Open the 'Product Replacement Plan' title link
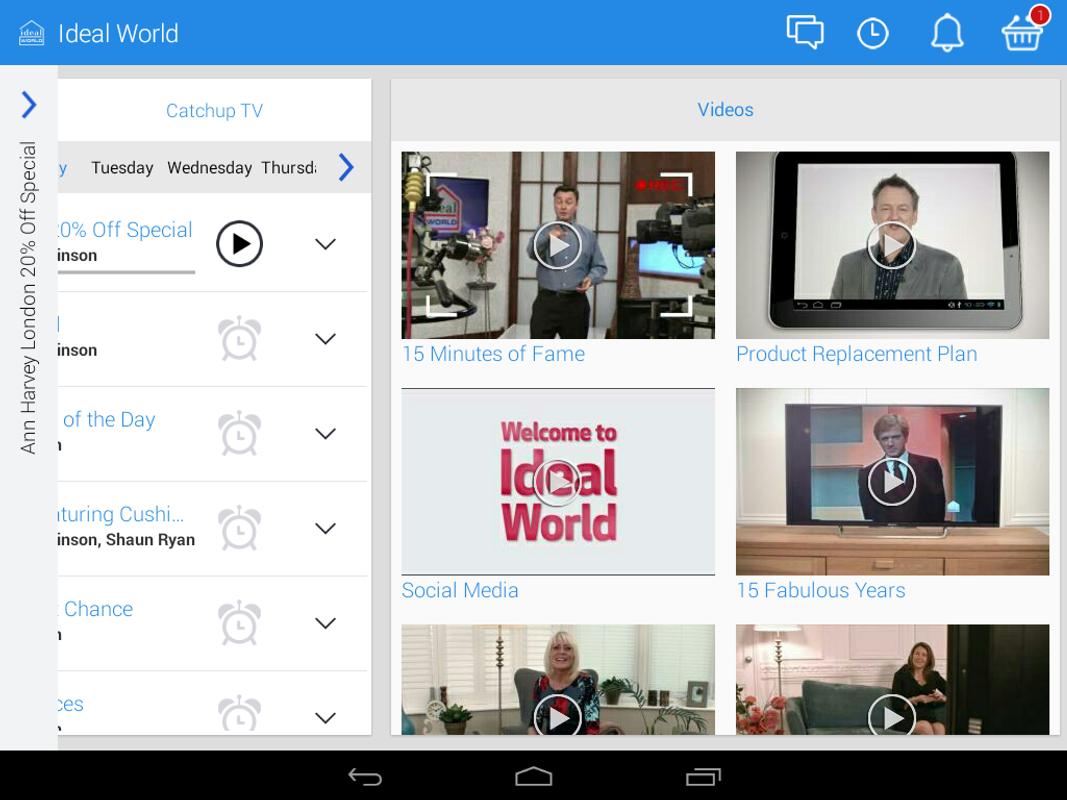Viewport: 1067px width, 800px height. pyautogui.click(x=857, y=354)
